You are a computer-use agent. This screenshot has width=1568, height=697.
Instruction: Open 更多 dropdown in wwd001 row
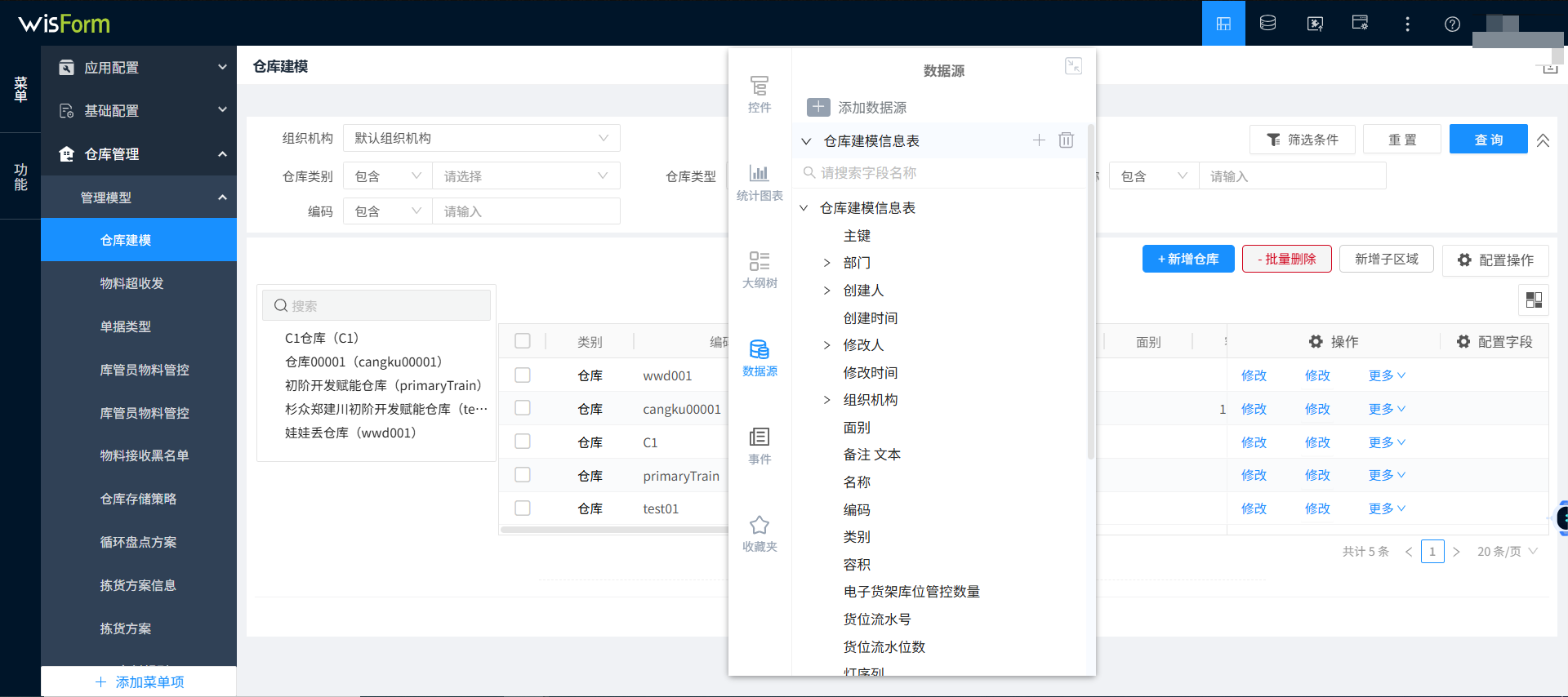pyautogui.click(x=1387, y=375)
